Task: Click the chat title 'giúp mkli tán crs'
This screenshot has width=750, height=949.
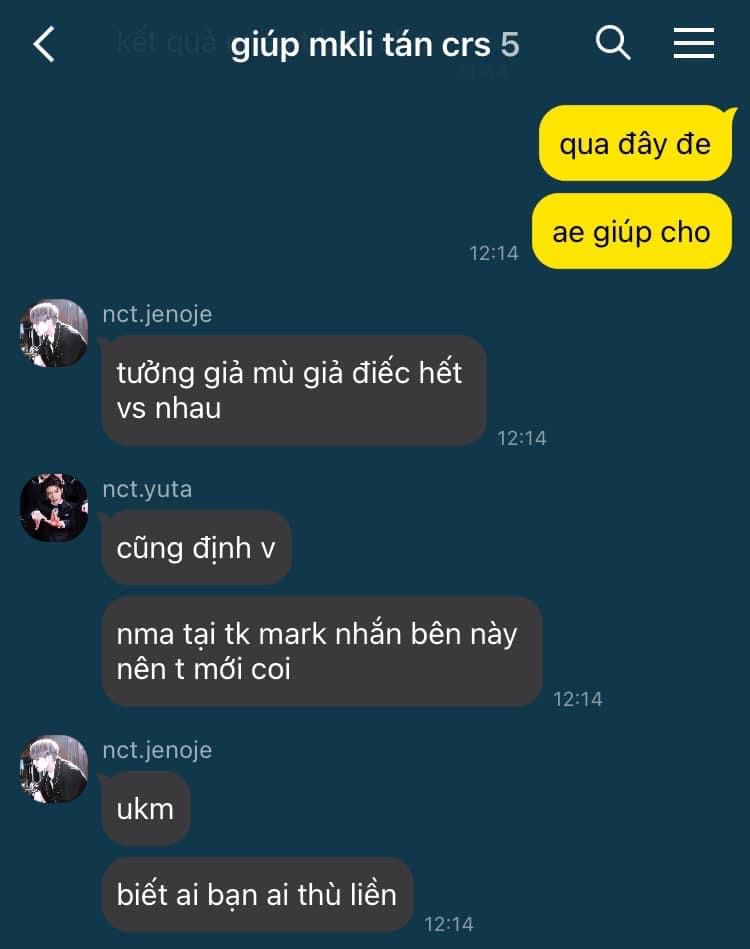Action: [x=360, y=45]
